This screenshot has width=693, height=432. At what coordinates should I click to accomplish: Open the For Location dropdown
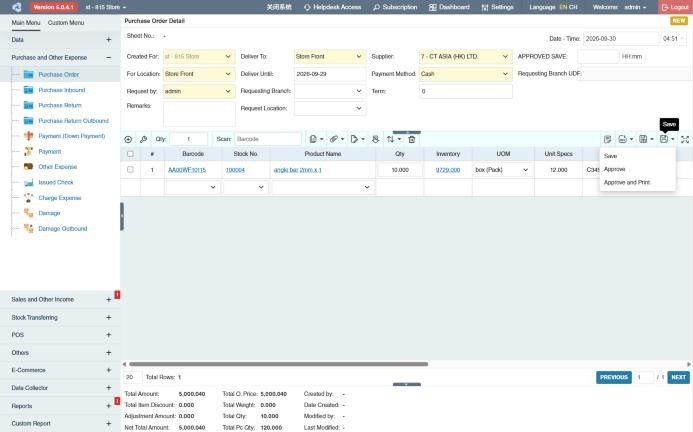pyautogui.click(x=198, y=74)
